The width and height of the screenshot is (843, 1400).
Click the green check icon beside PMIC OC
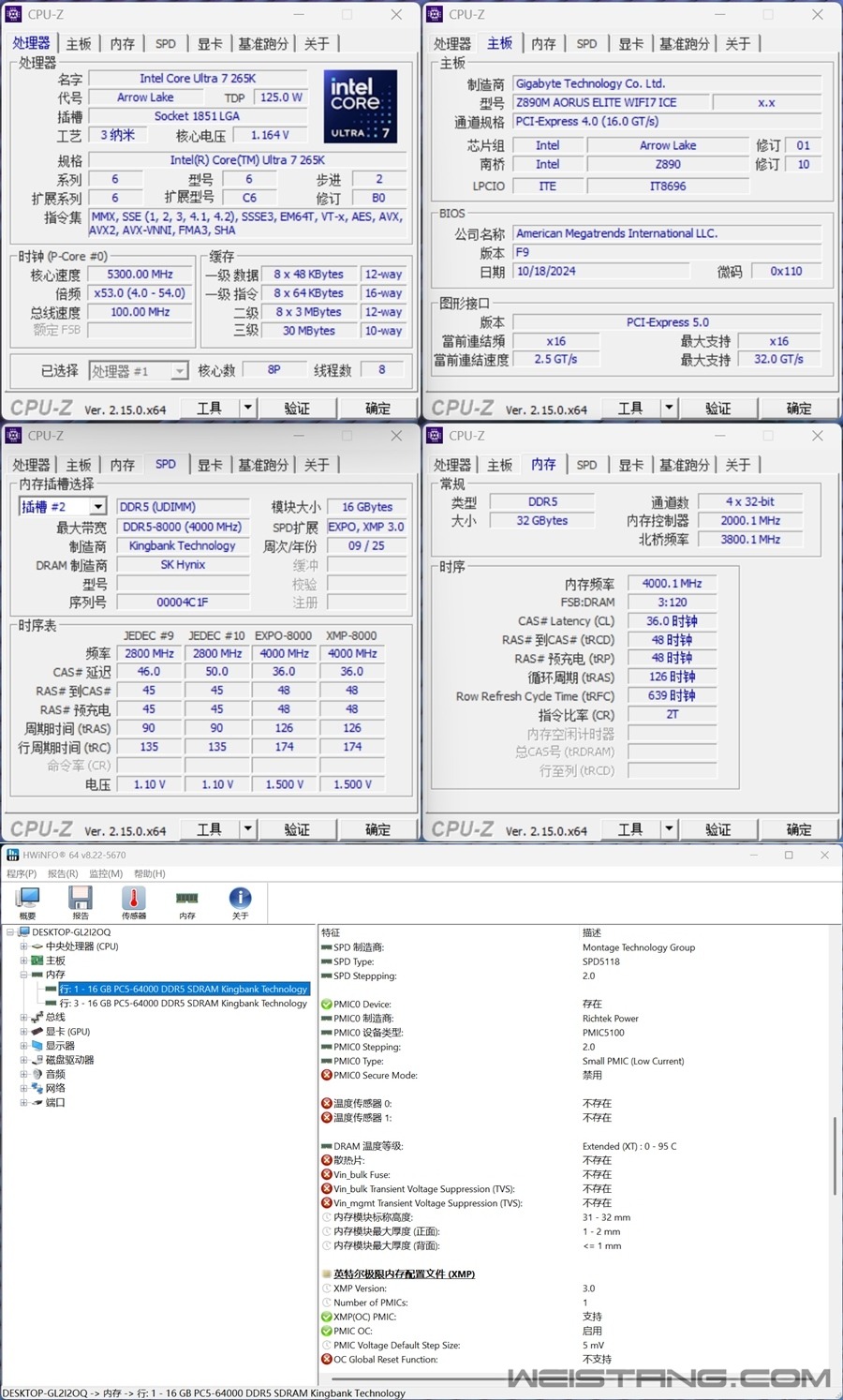327,1331
